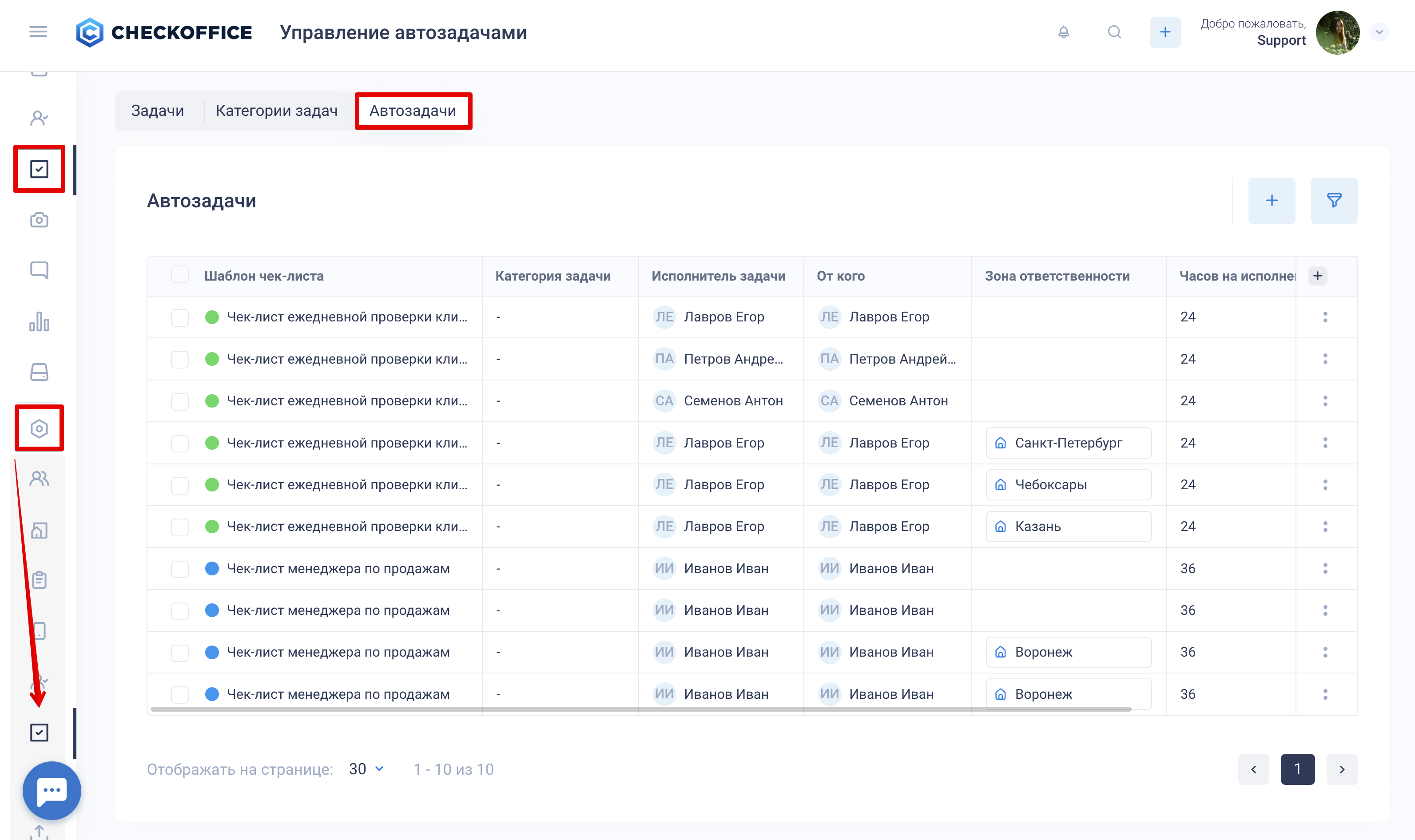This screenshot has width=1415, height=840.
Task: Add a new autotask with plus button
Action: (1271, 200)
